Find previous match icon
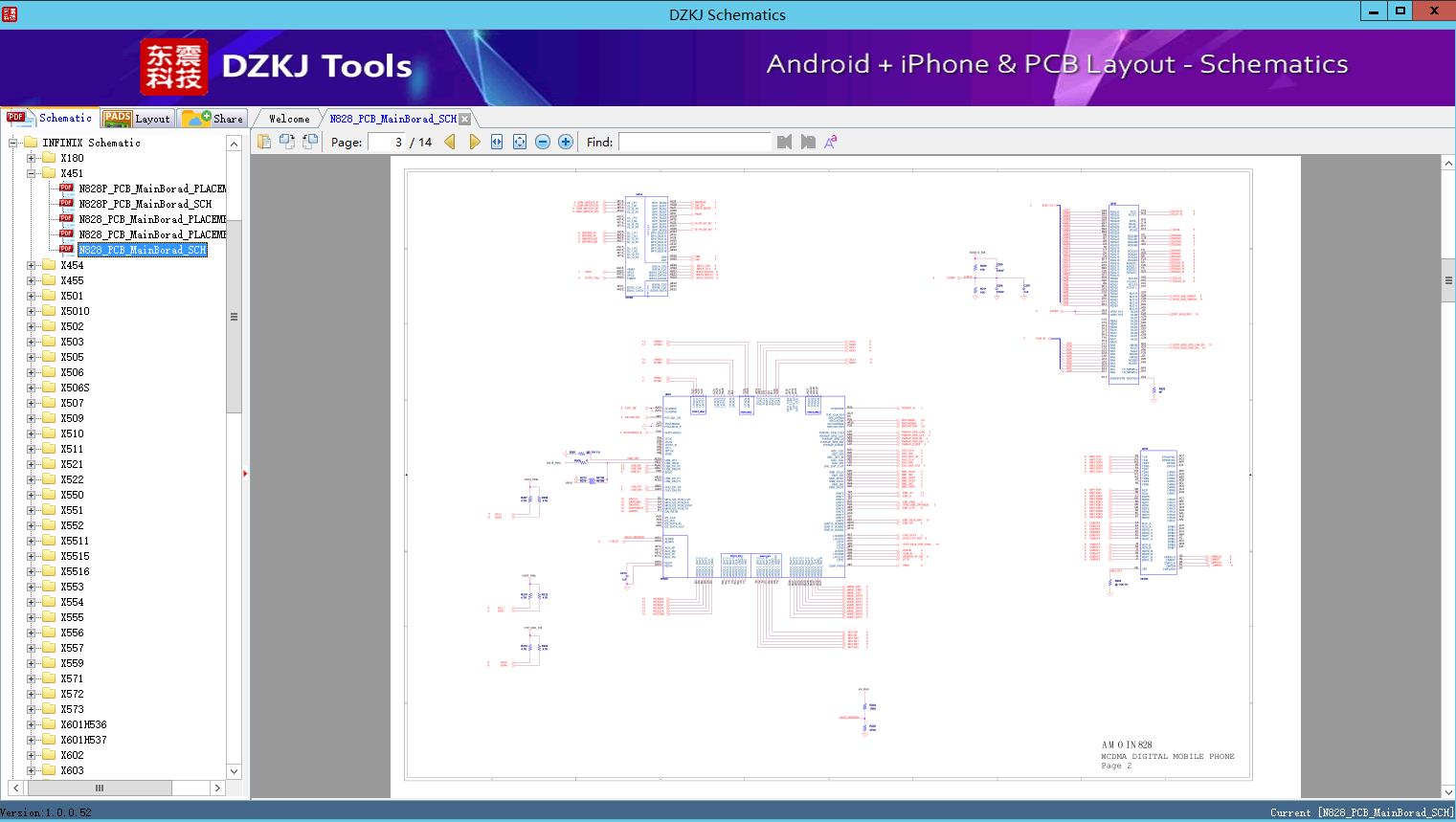Image resolution: width=1456 pixels, height=822 pixels. tap(785, 142)
